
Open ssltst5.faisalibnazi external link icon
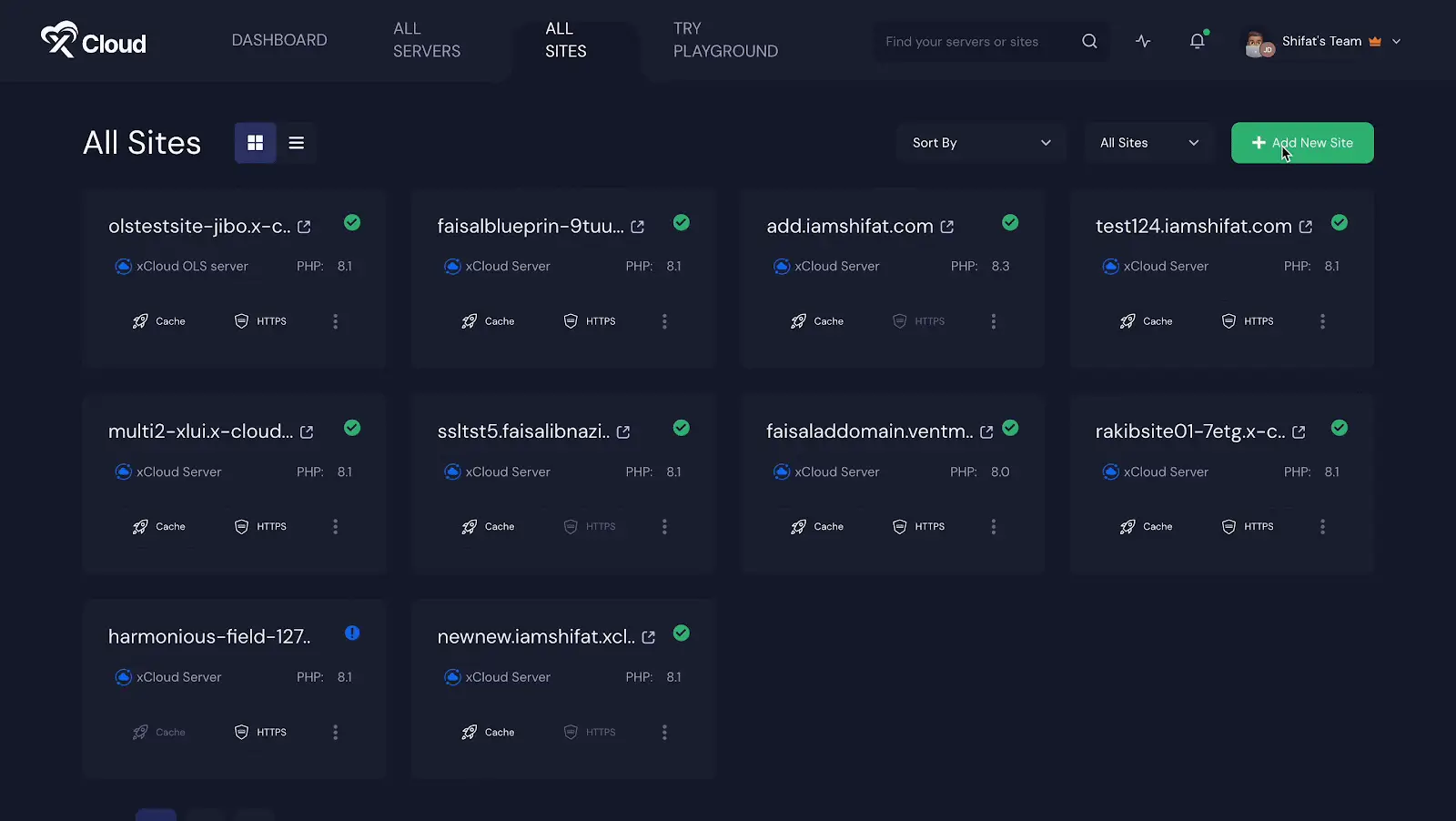pyautogui.click(x=623, y=432)
